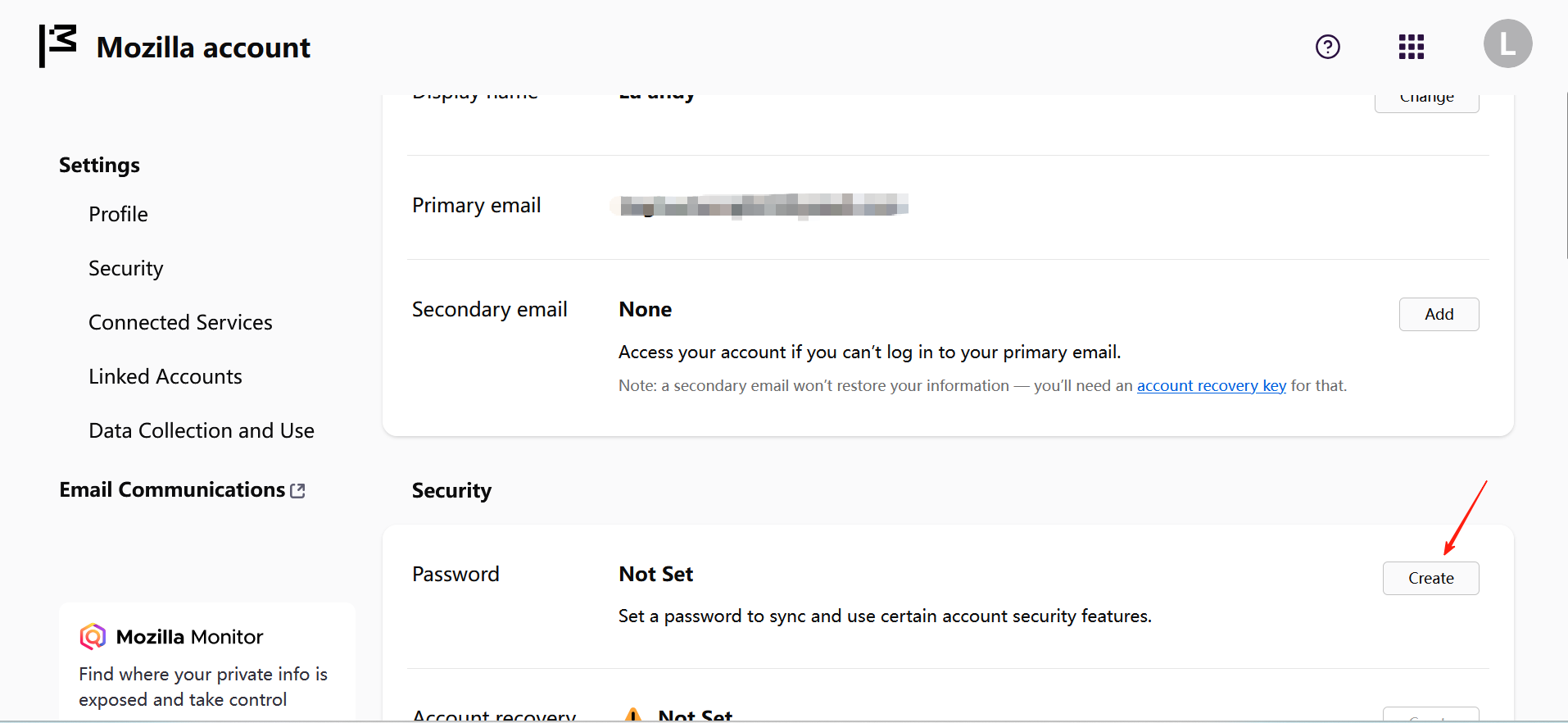Click the Mozilla Monitor promo card

206,664
